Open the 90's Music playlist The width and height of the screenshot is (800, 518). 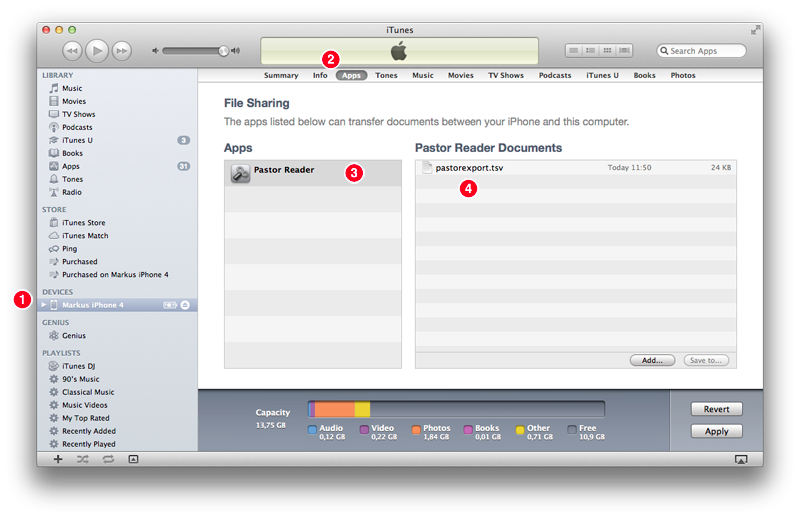117,379
